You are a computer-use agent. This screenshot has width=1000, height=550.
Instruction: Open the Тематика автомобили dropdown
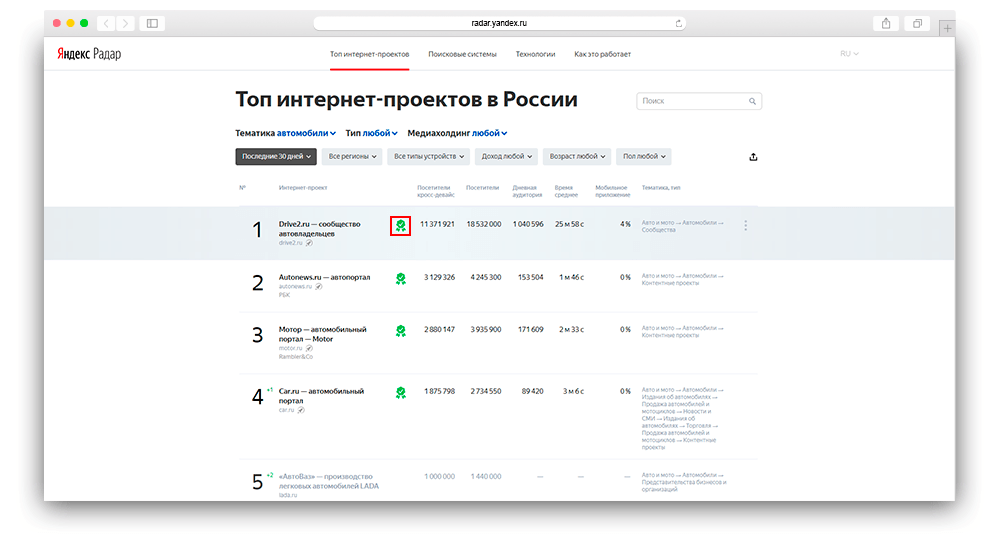[x=285, y=133]
